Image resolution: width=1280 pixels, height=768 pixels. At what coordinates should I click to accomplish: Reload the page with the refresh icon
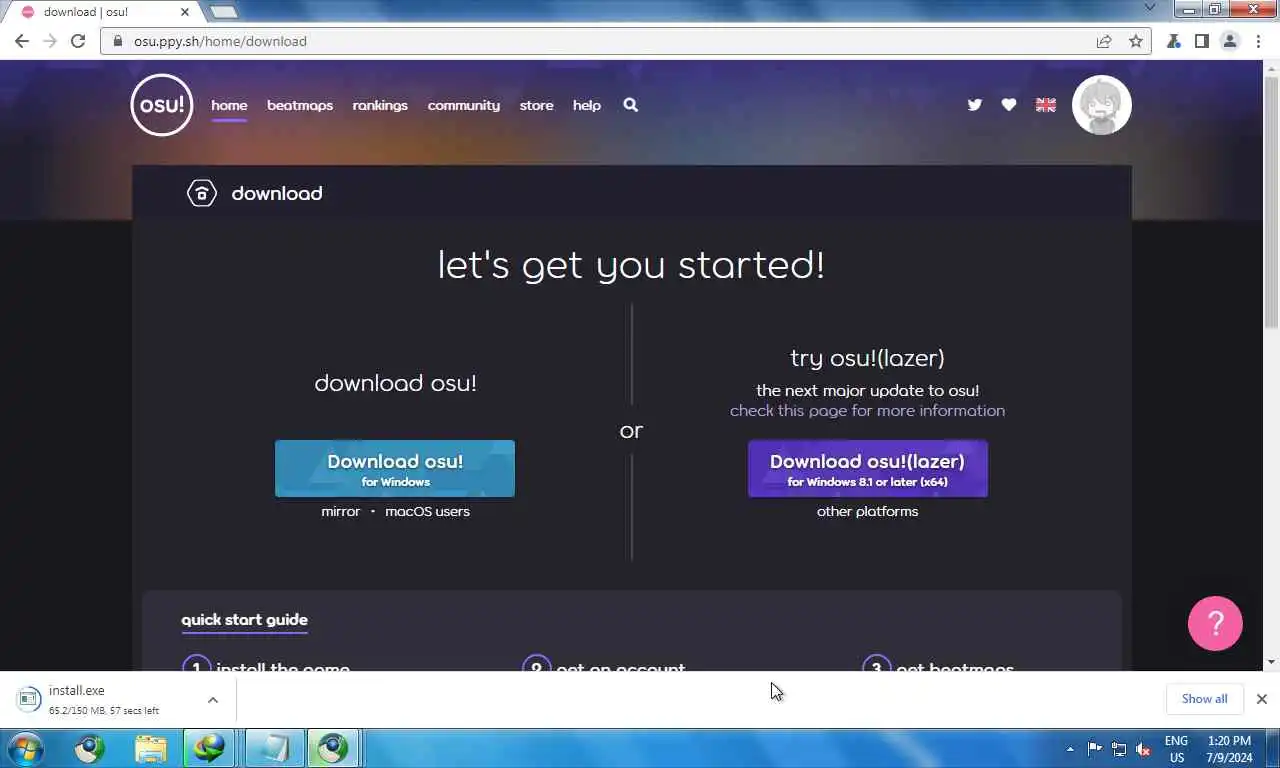click(78, 41)
